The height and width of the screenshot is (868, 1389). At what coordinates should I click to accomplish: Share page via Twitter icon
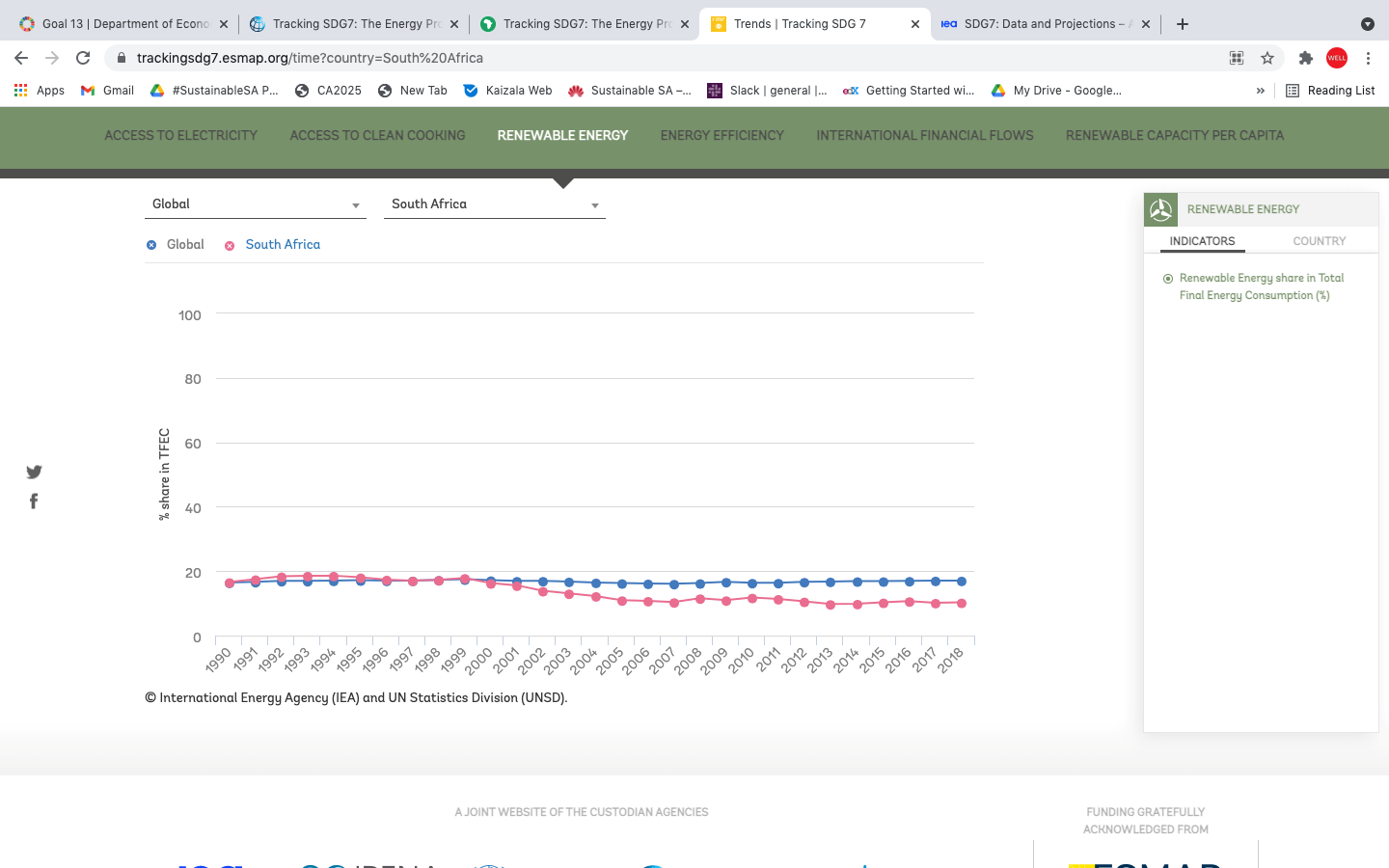pyautogui.click(x=34, y=472)
